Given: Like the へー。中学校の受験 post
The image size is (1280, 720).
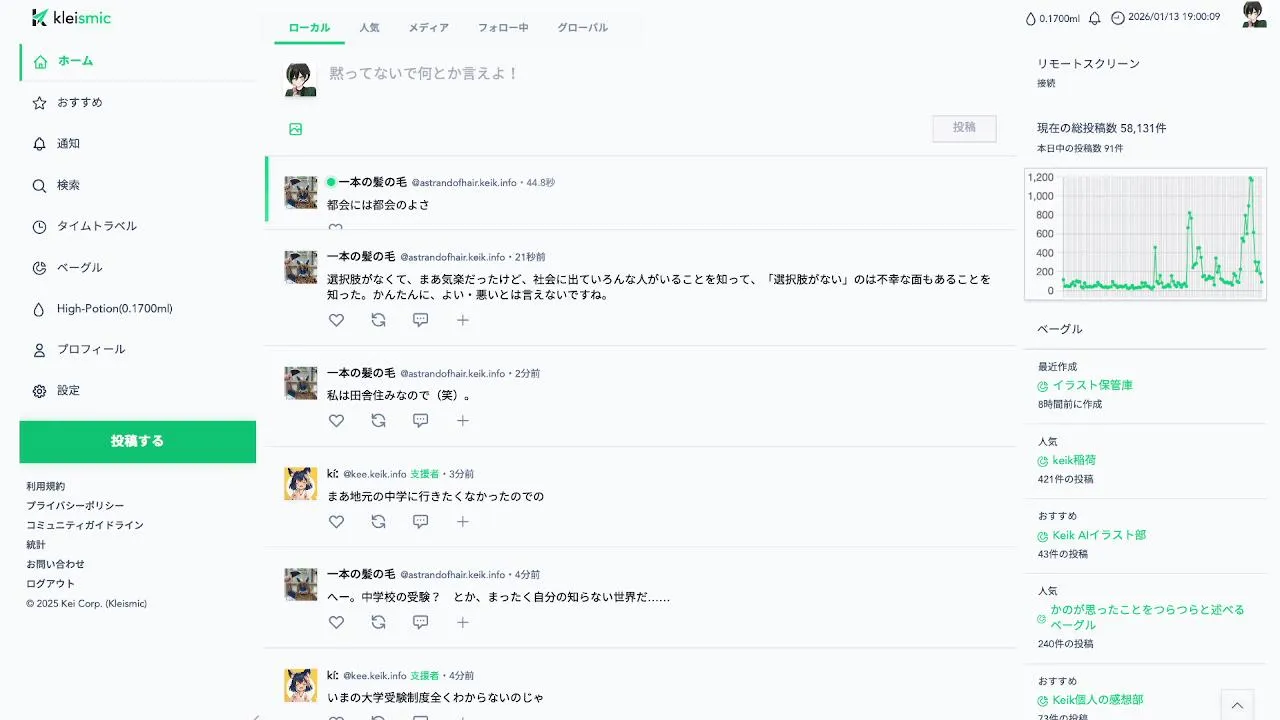Looking at the screenshot, I should coord(336,622).
